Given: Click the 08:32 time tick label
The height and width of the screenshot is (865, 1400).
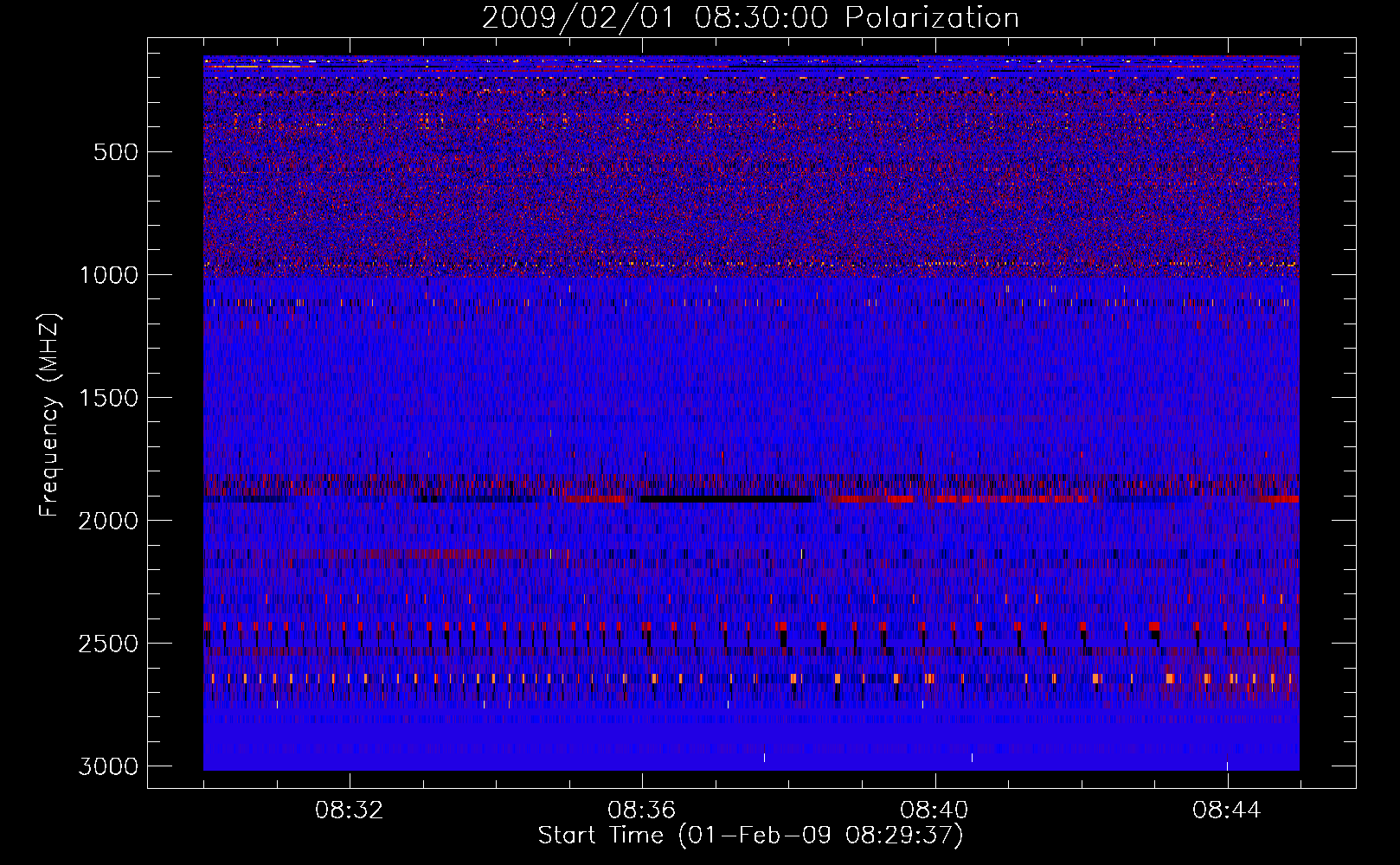Looking at the screenshot, I should (350, 811).
